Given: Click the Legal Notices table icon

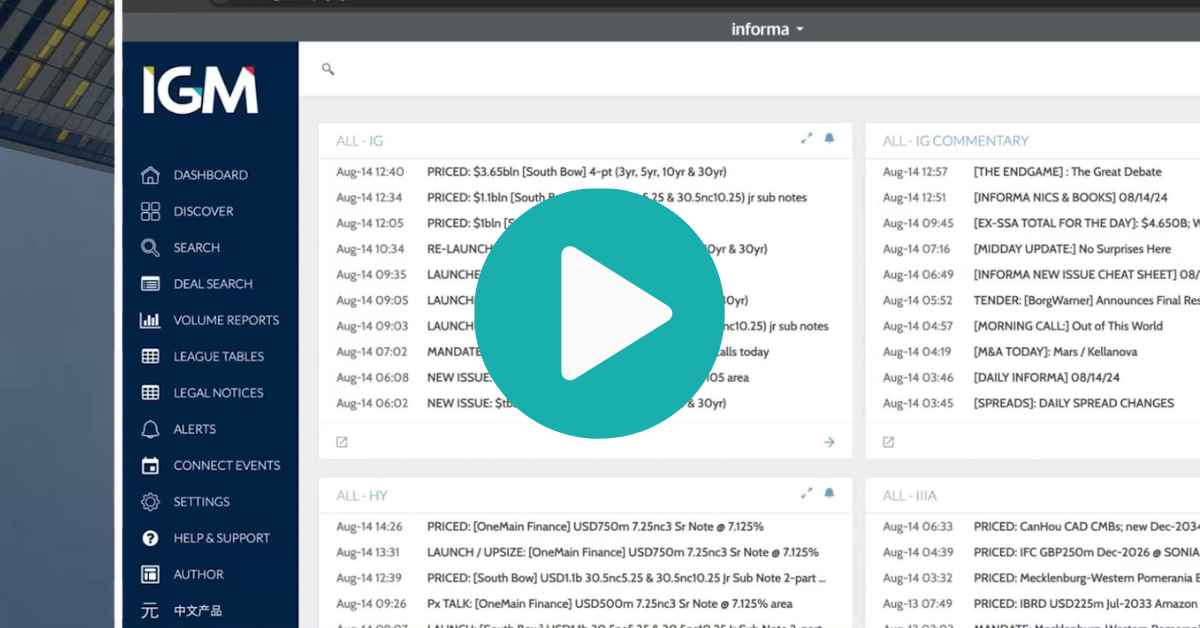Looking at the screenshot, I should point(151,393).
